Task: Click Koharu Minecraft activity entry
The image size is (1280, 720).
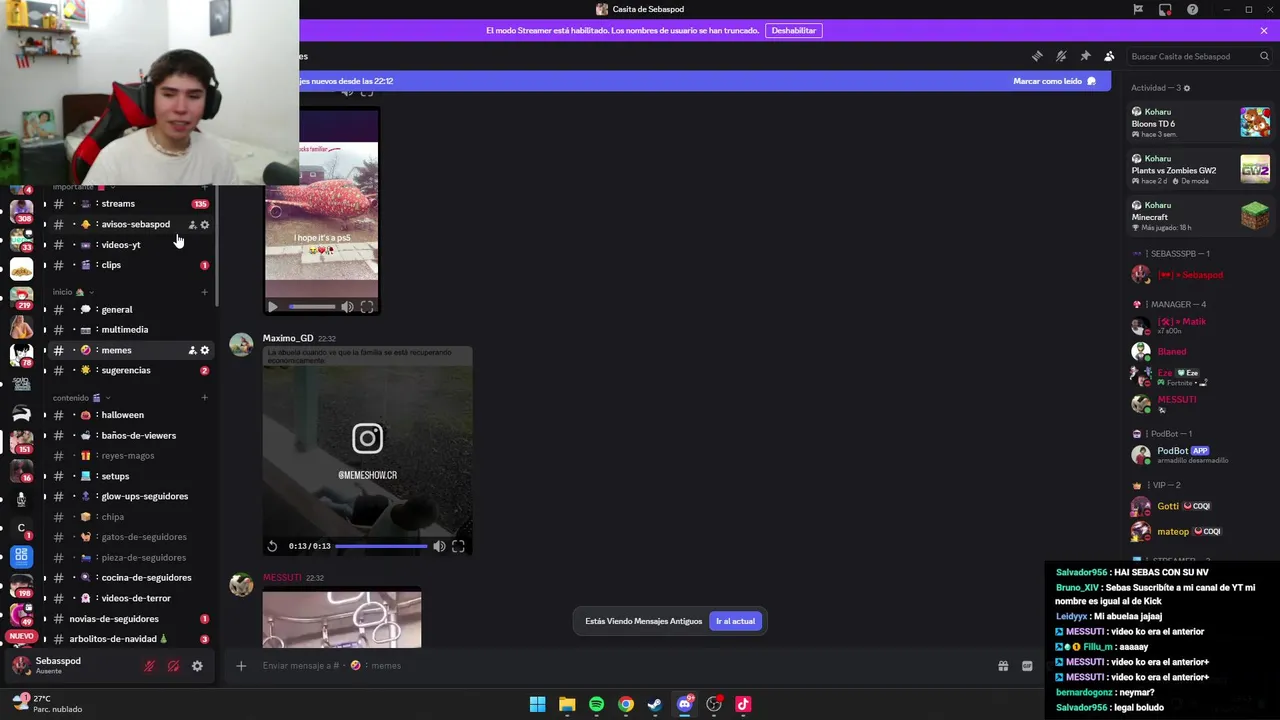Action: click(x=1200, y=216)
